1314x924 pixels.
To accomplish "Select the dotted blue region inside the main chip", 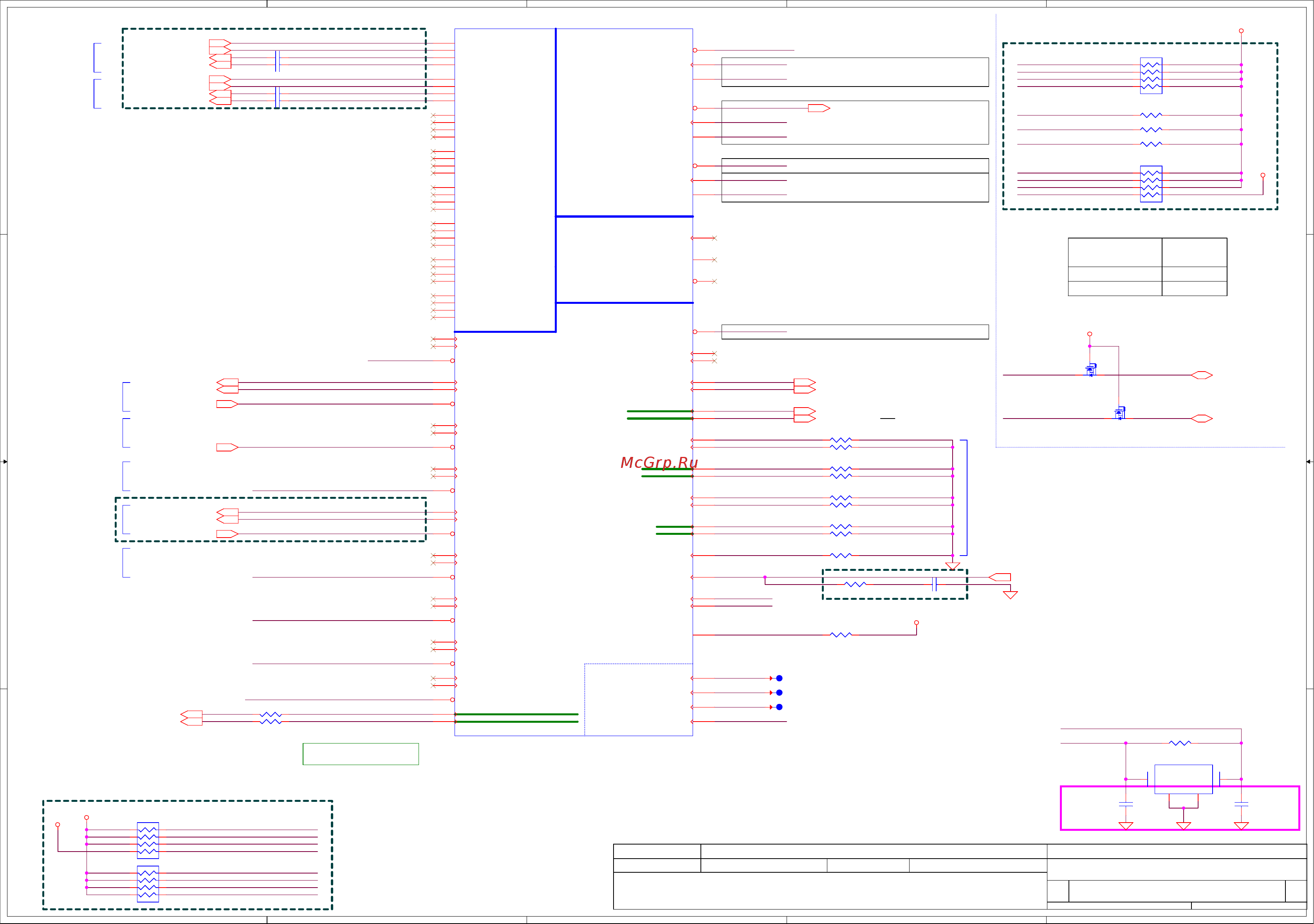I will tap(639, 700).
